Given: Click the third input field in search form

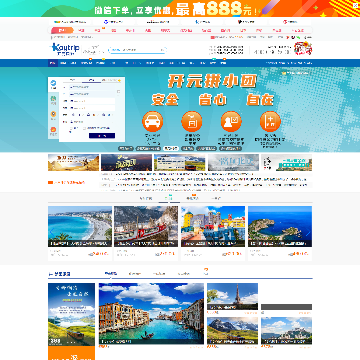Looking at the screenshot, I should pyautogui.click(x=92, y=101).
